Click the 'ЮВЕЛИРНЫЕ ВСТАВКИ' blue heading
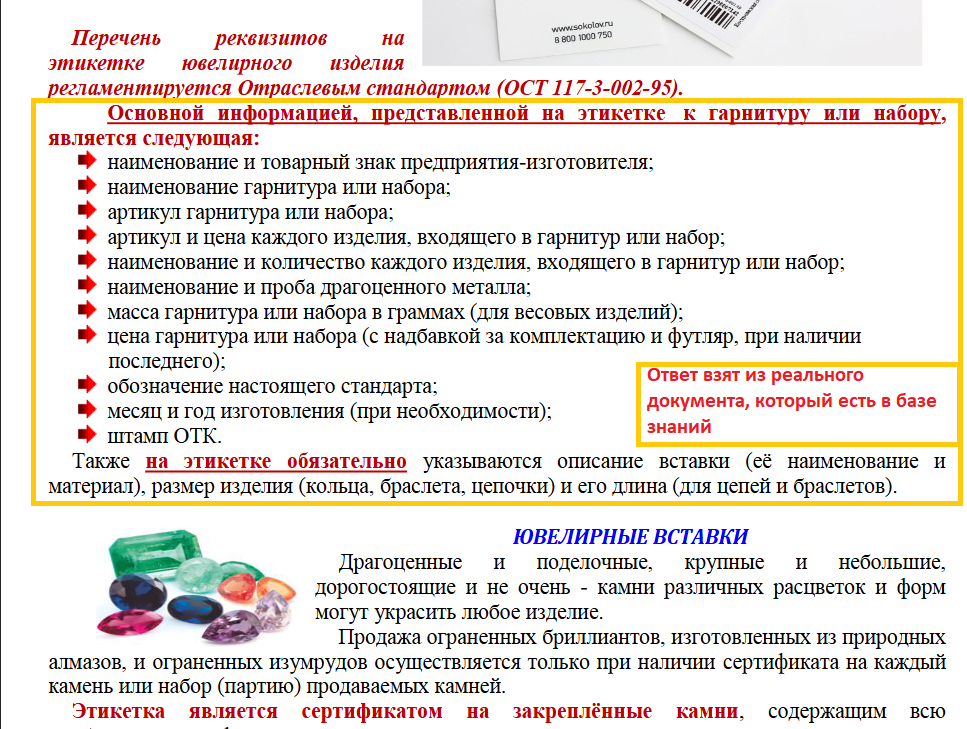Screen dimensions: 967x729 coord(630,536)
